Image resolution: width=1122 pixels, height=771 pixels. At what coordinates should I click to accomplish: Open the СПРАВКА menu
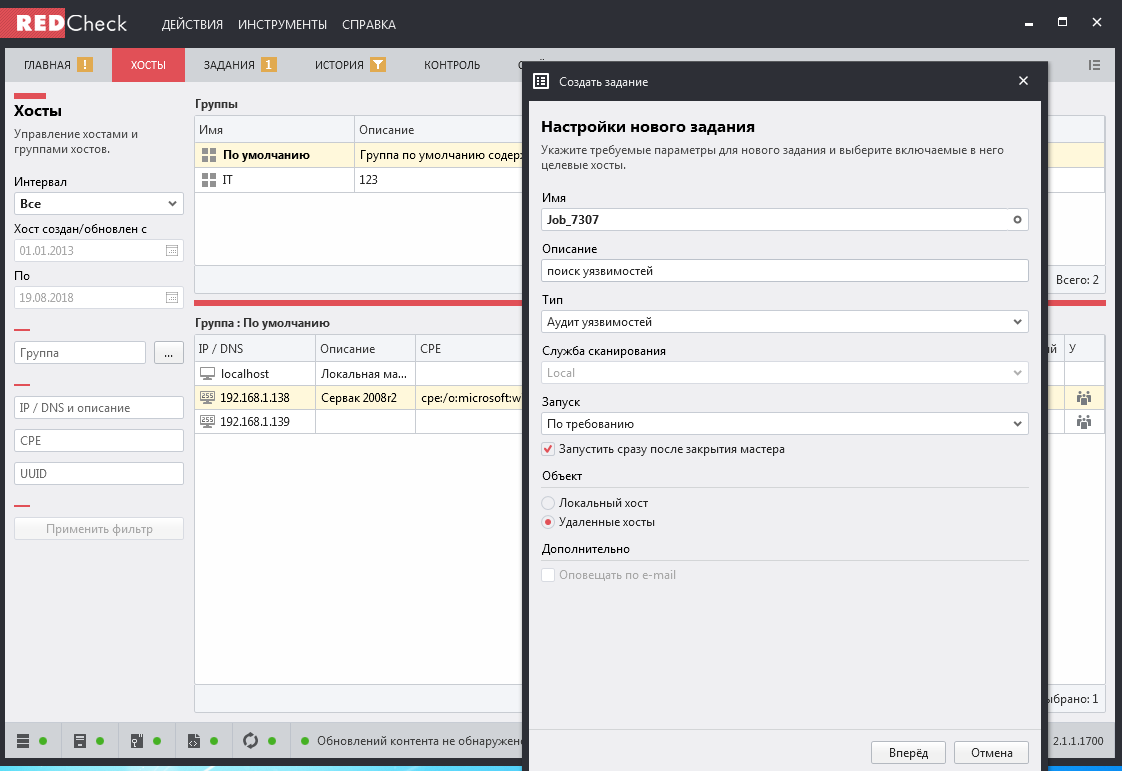[x=369, y=24]
